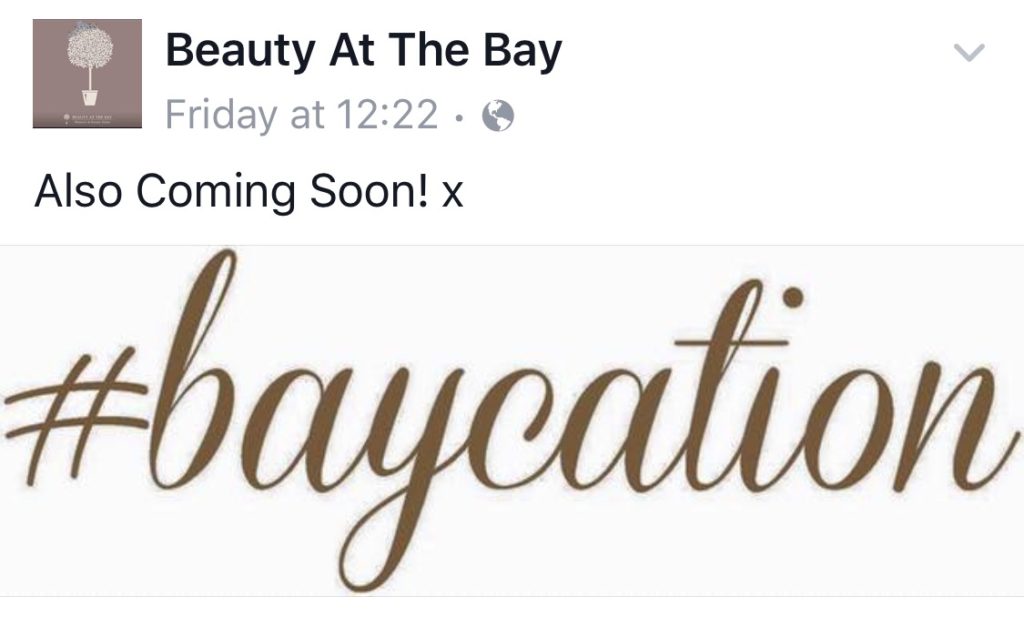Click the tiny caption text in the page logo
1024x617 pixels.
tap(88, 118)
